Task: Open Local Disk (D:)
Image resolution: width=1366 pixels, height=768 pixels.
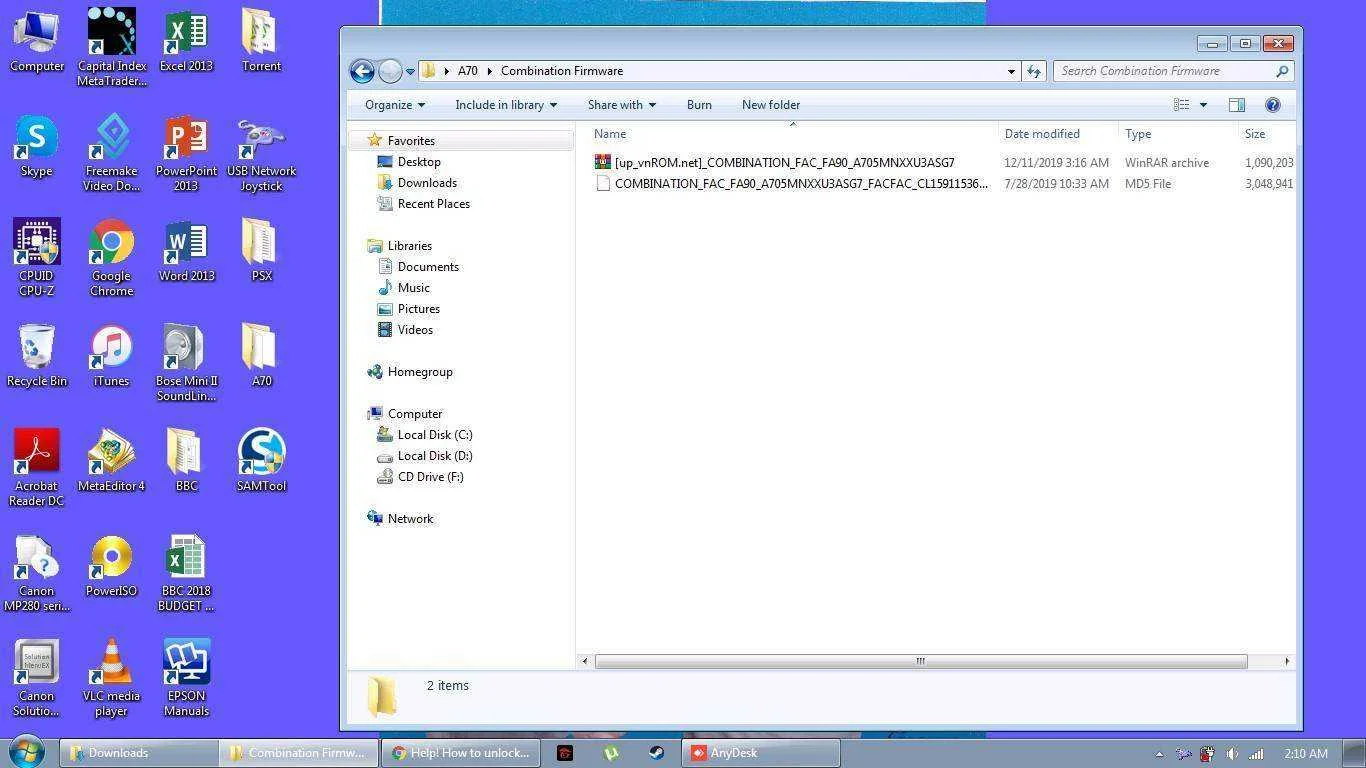Action: click(434, 456)
